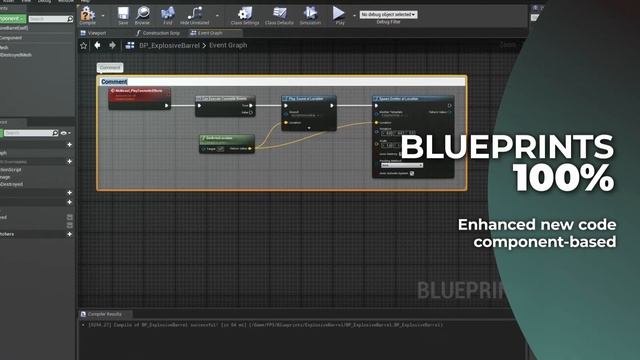Click the favorite star icon in graph header
Image resolution: width=640 pixels, height=360 pixels.
click(x=84, y=46)
